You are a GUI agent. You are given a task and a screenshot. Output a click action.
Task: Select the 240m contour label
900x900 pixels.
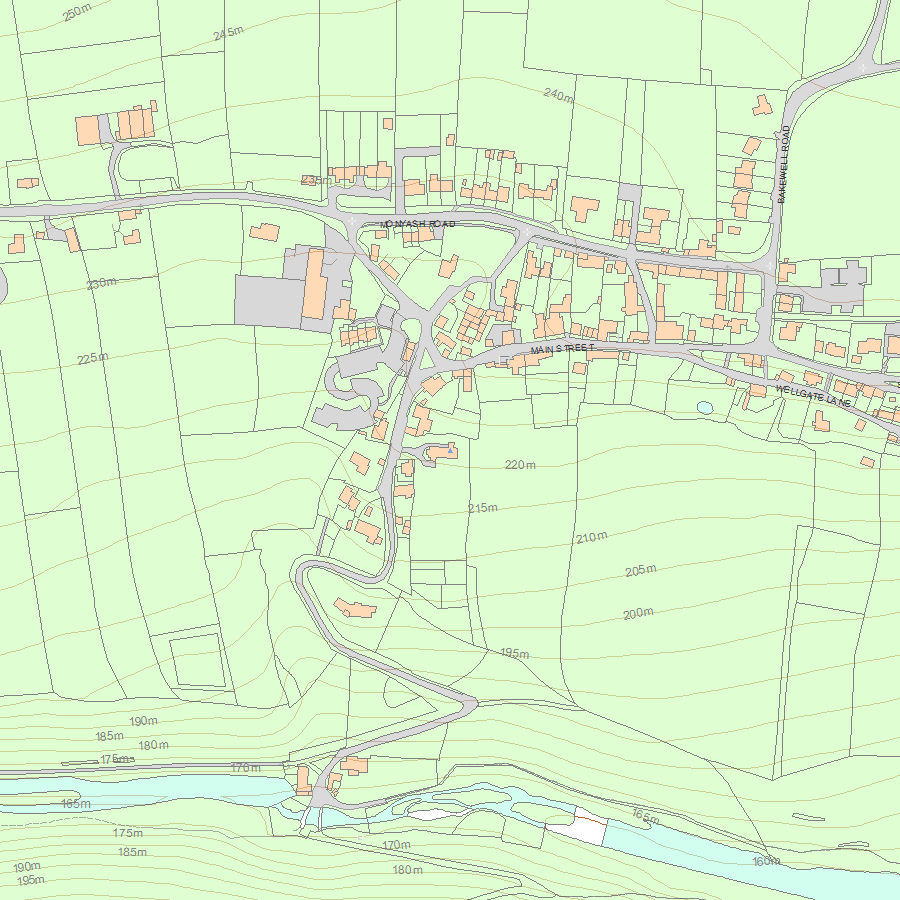pyautogui.click(x=558, y=95)
